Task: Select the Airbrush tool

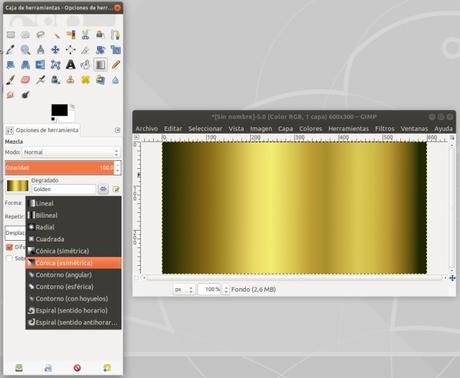Action: (x=40, y=80)
